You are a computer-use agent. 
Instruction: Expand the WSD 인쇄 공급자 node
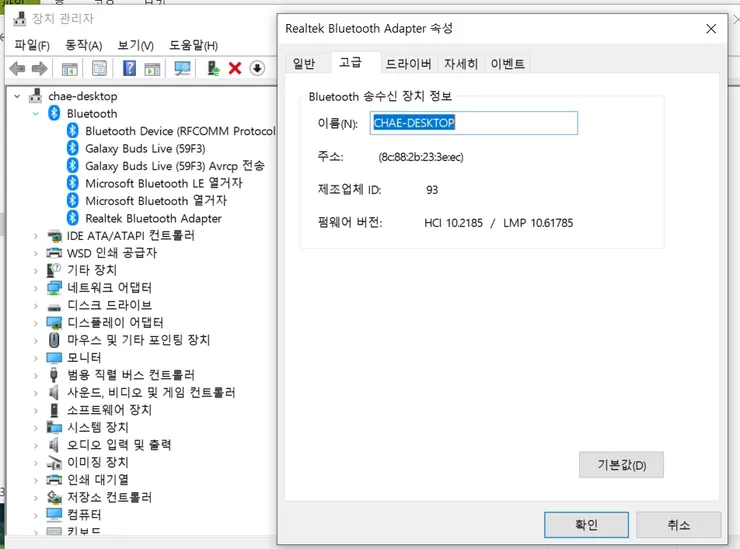tap(35, 253)
